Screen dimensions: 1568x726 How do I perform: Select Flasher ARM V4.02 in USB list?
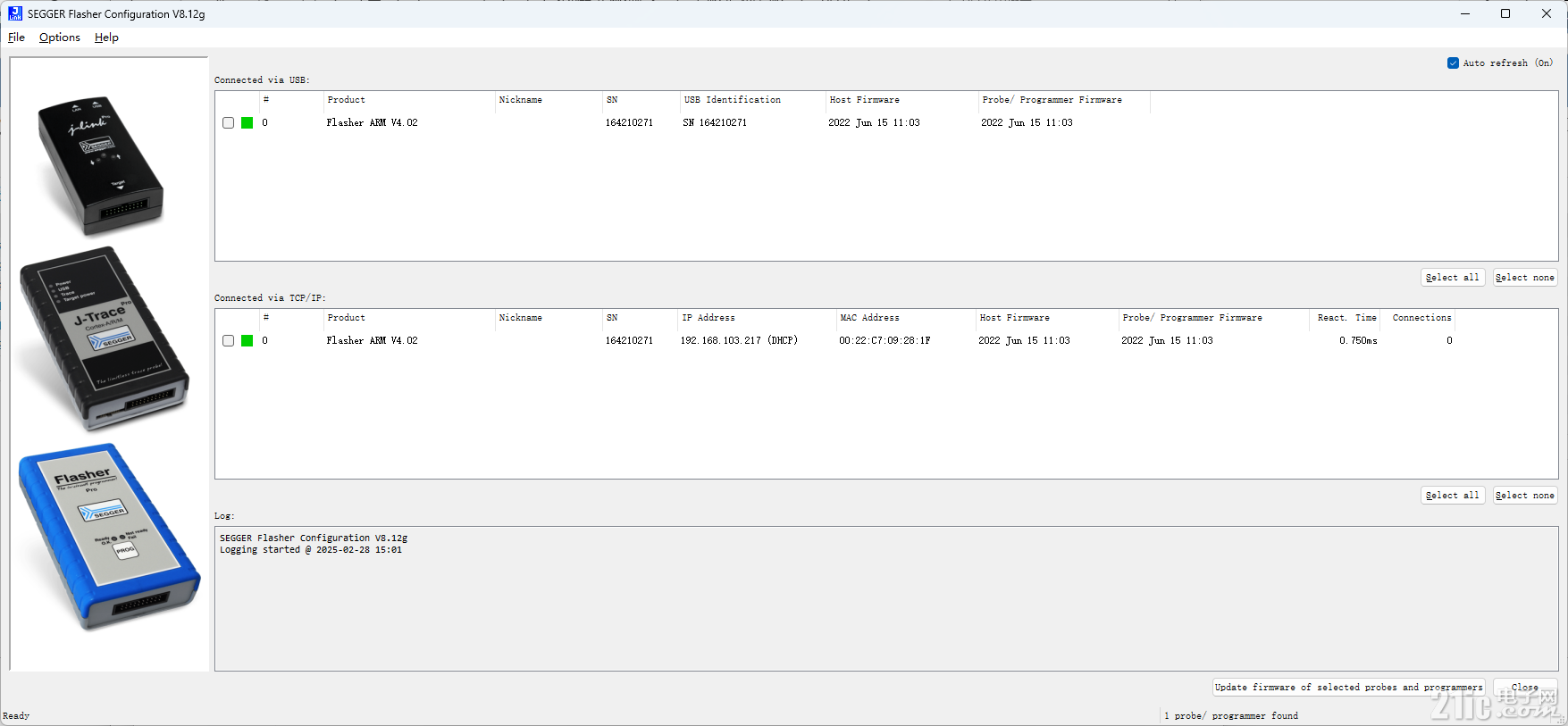pos(372,123)
